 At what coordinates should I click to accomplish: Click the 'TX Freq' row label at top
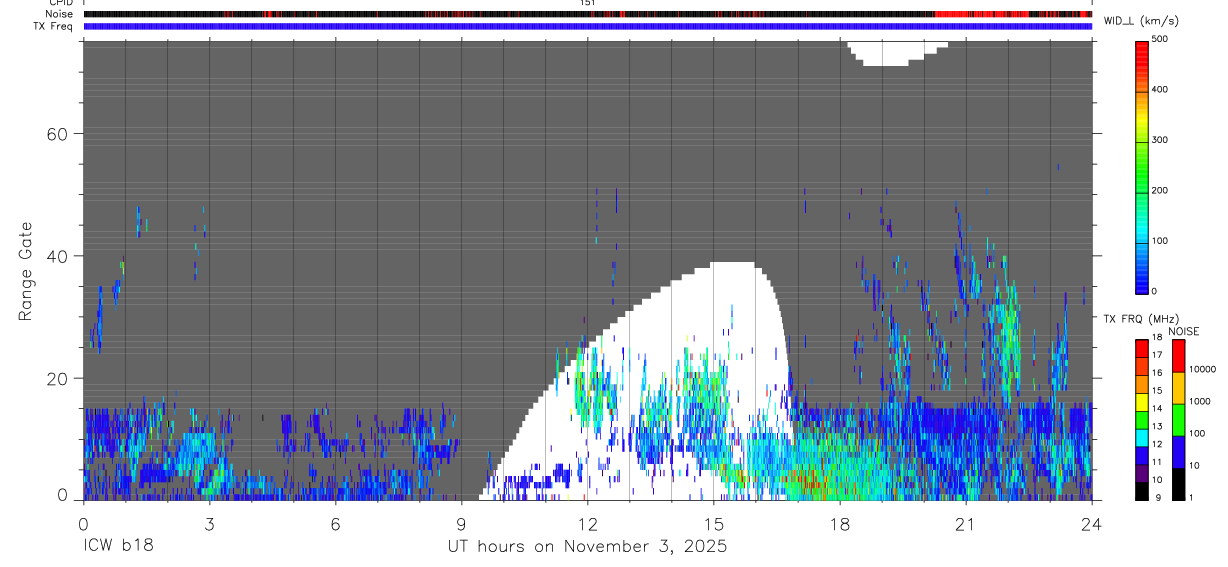[55, 26]
